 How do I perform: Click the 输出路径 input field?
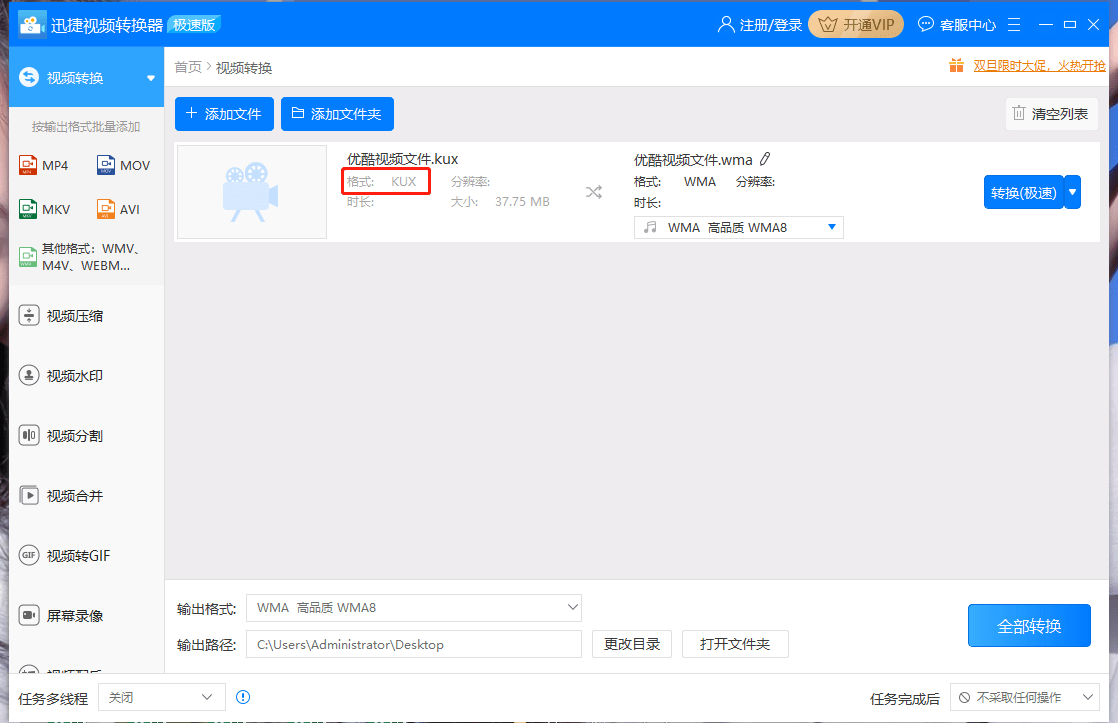click(414, 644)
